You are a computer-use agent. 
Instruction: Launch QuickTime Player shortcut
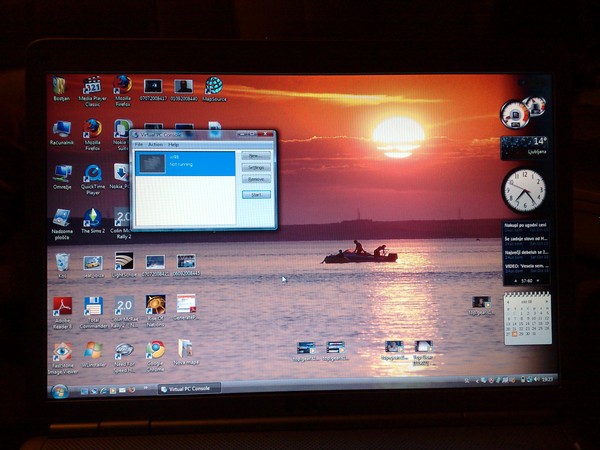tap(93, 180)
